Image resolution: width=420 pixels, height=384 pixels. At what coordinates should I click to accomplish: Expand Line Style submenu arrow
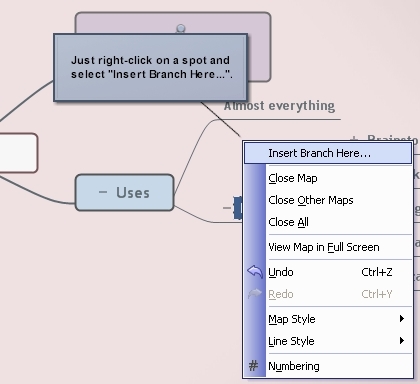point(402,341)
